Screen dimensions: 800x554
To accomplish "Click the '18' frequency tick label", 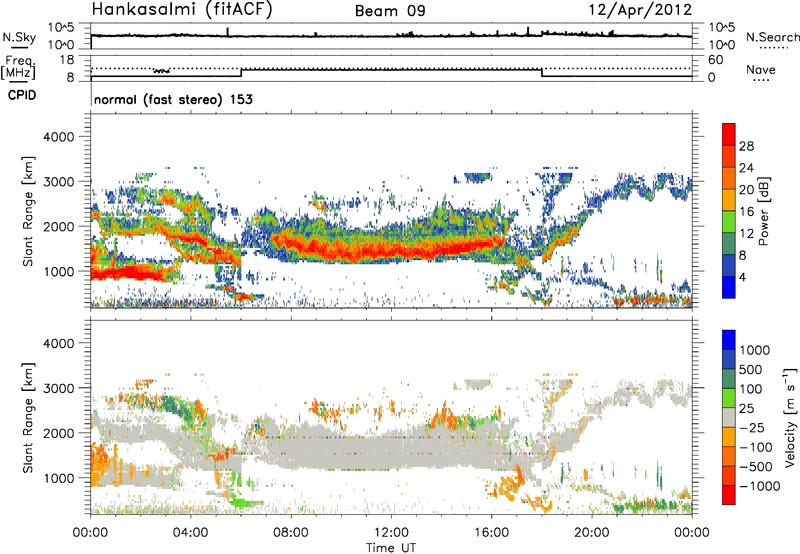I will tap(67, 60).
